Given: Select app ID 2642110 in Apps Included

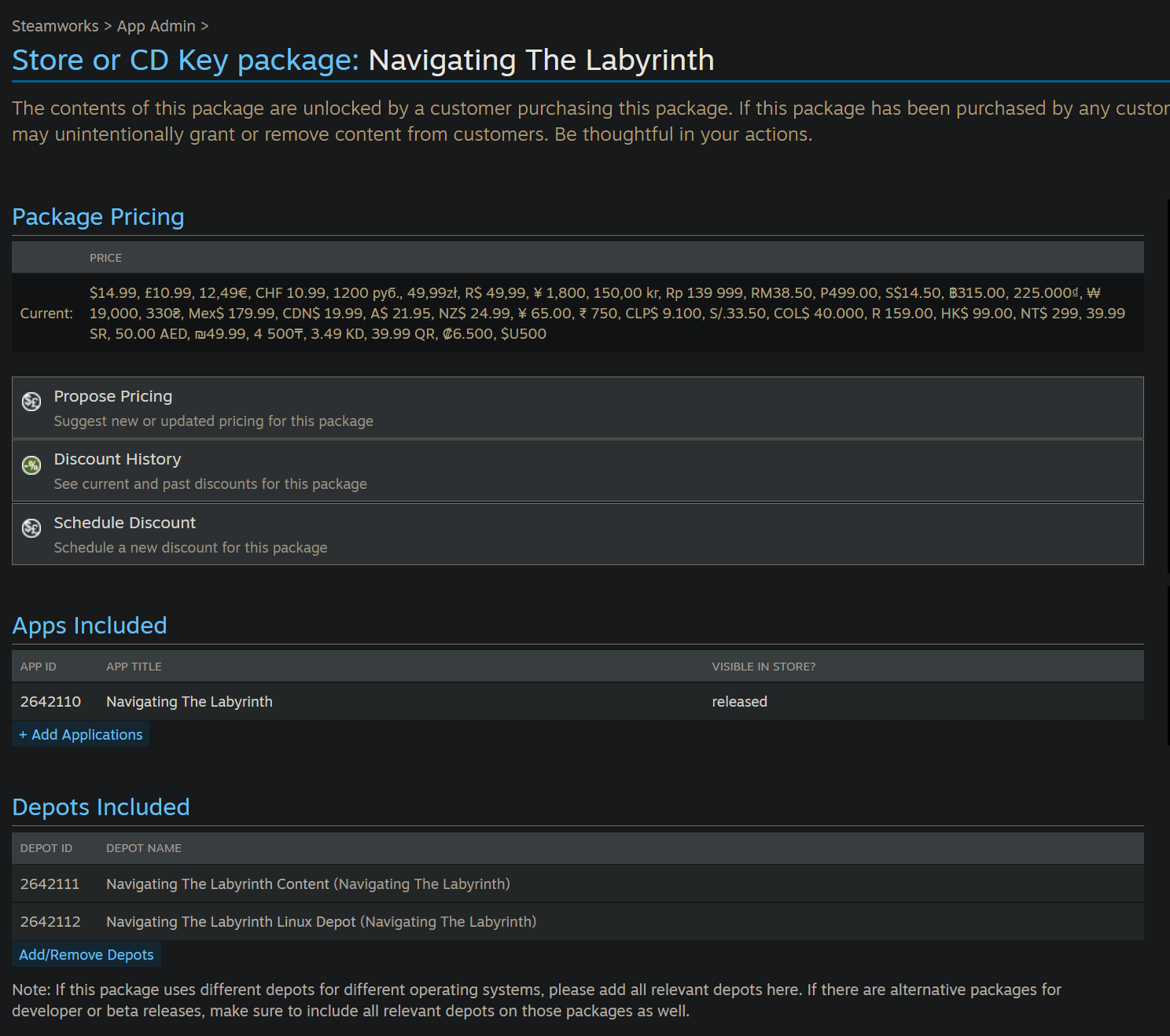Looking at the screenshot, I should point(50,701).
